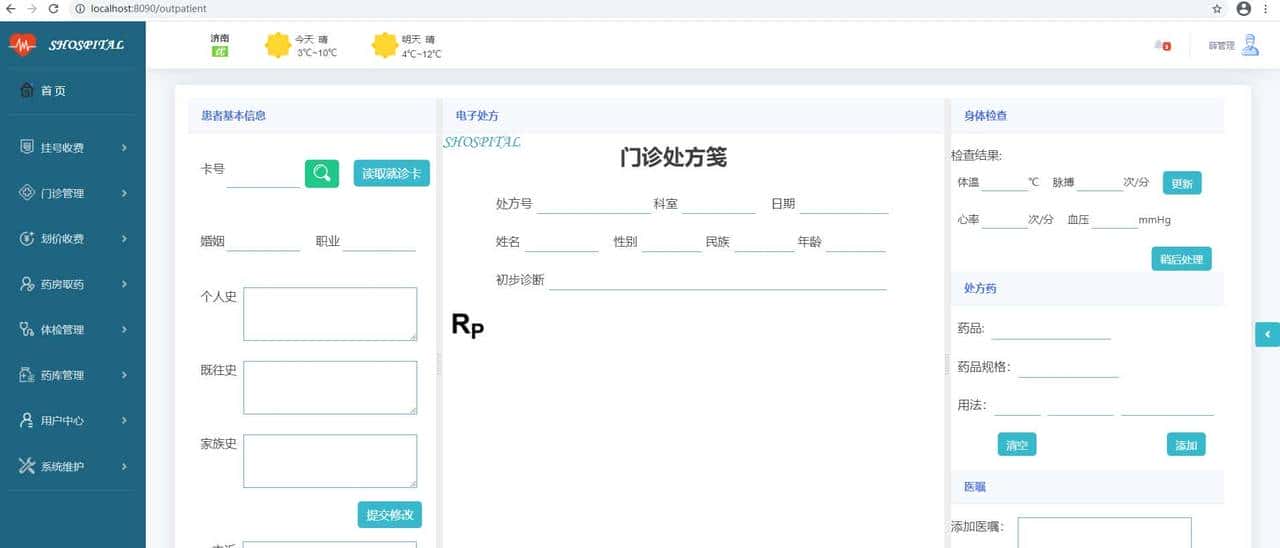Viewport: 1280px width, 548px height.
Task: Click the SHOSPITAL heartbeat logo icon
Action: click(22, 45)
